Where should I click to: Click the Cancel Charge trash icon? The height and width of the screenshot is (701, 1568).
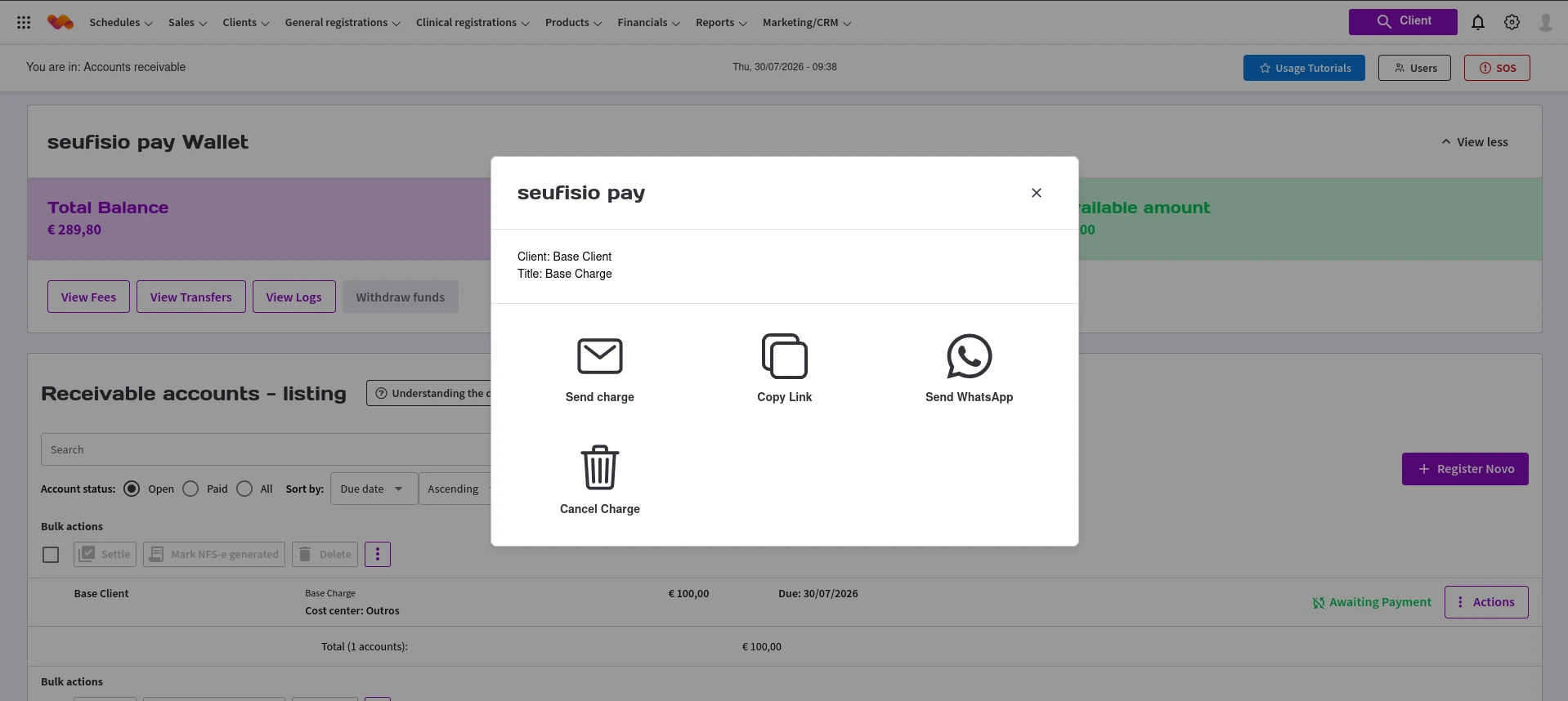[x=600, y=467]
